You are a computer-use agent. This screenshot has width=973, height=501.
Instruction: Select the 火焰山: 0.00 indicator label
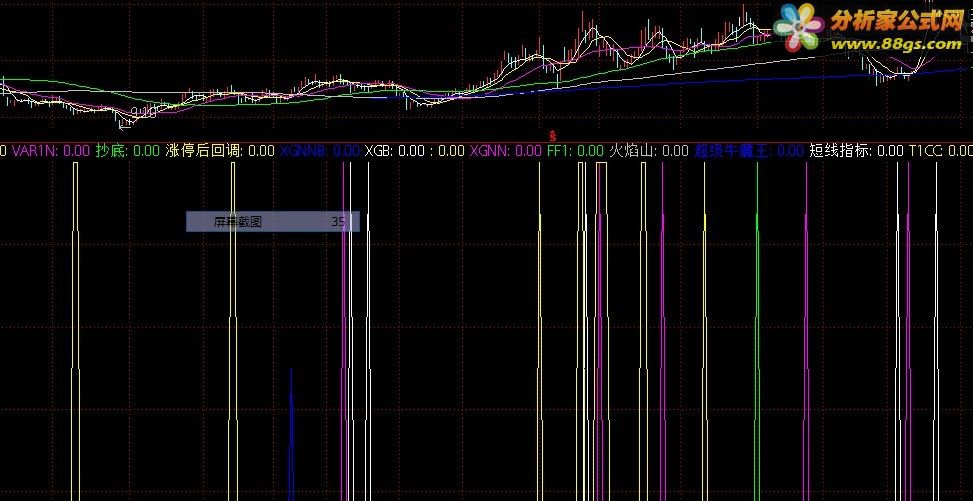649,151
